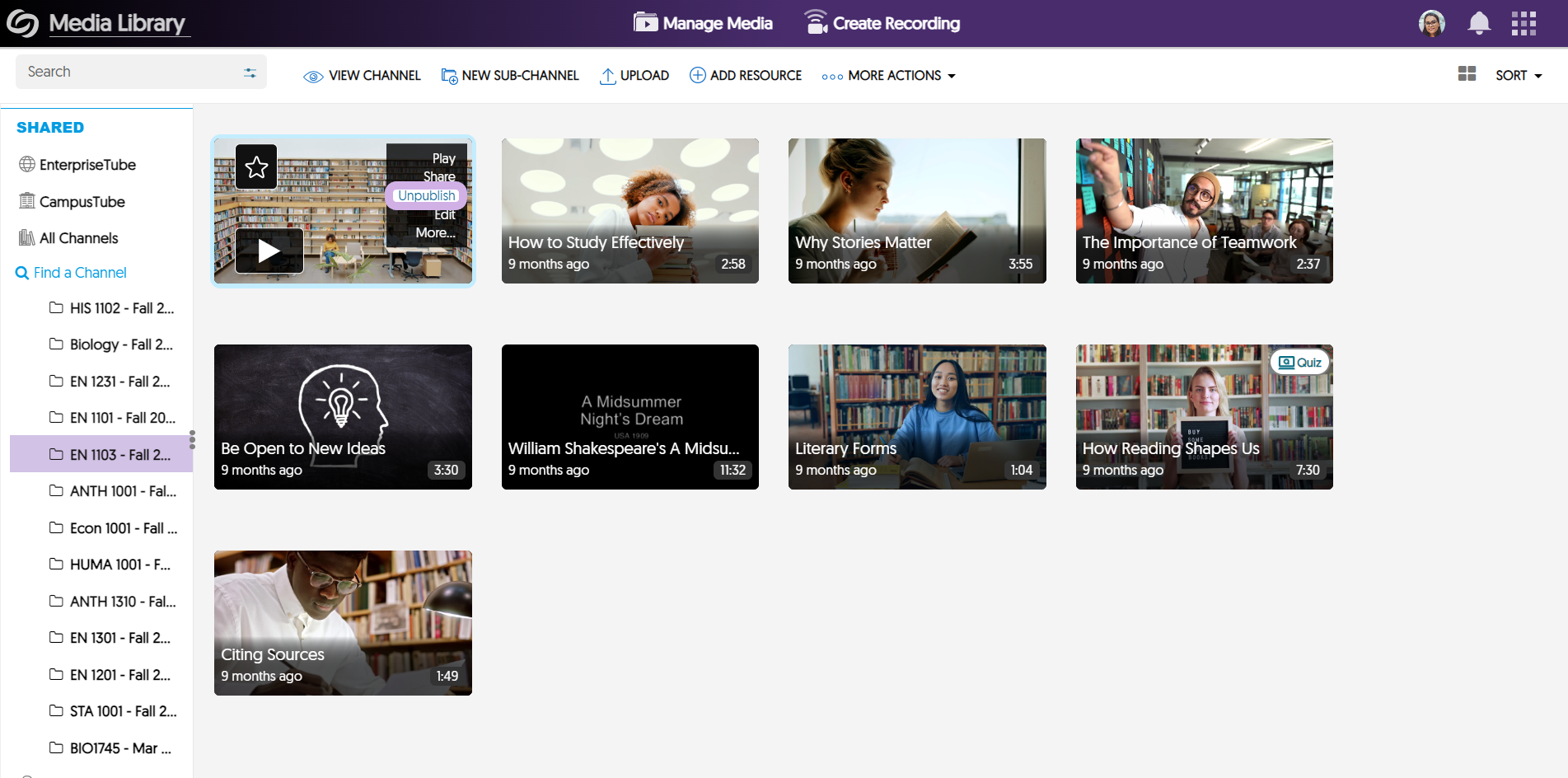Image resolution: width=1568 pixels, height=778 pixels.
Task: Click the favorite star icon on first video
Action: click(x=256, y=167)
